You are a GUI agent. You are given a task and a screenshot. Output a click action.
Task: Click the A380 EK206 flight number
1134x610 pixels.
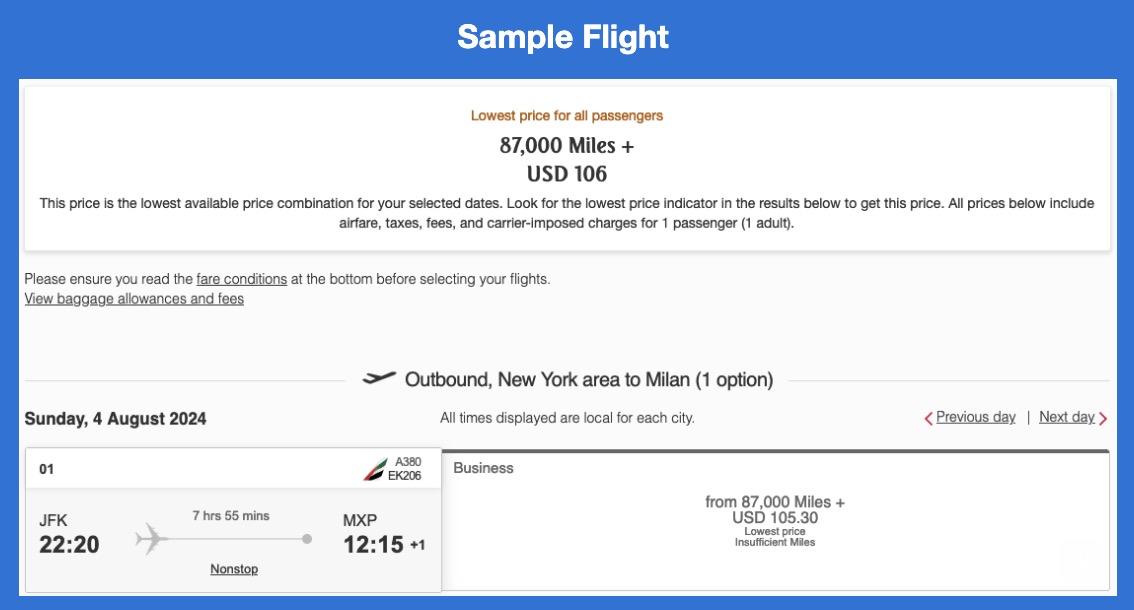click(407, 469)
